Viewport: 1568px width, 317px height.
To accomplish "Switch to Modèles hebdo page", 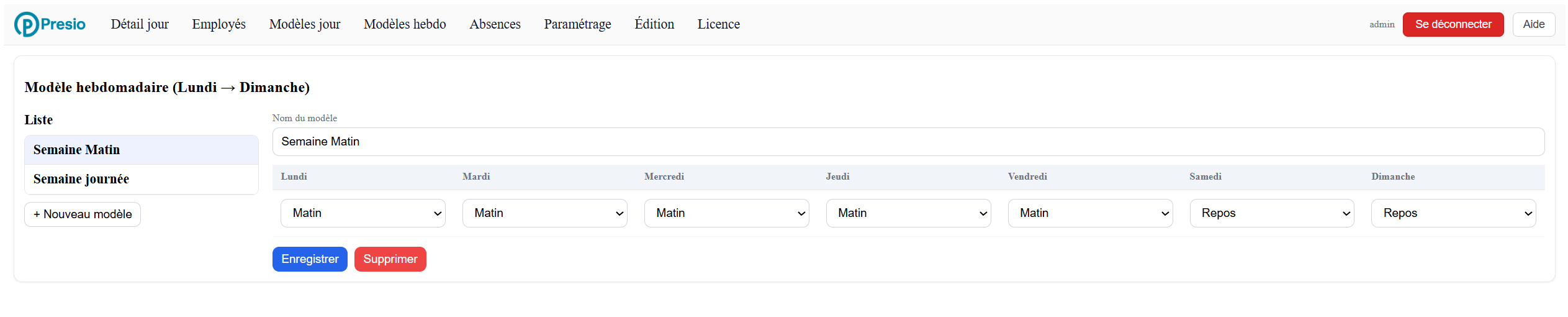I will [405, 24].
